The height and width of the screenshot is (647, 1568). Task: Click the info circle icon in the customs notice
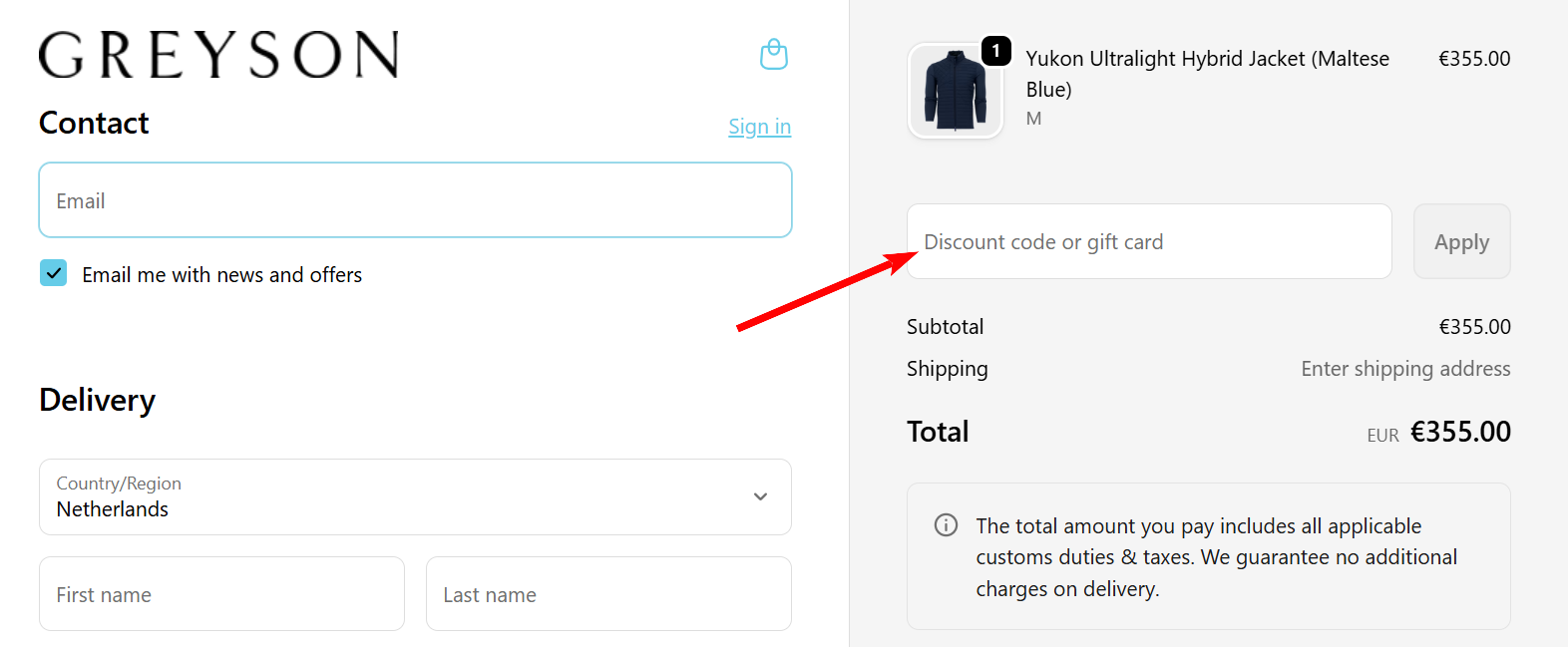coord(945,524)
